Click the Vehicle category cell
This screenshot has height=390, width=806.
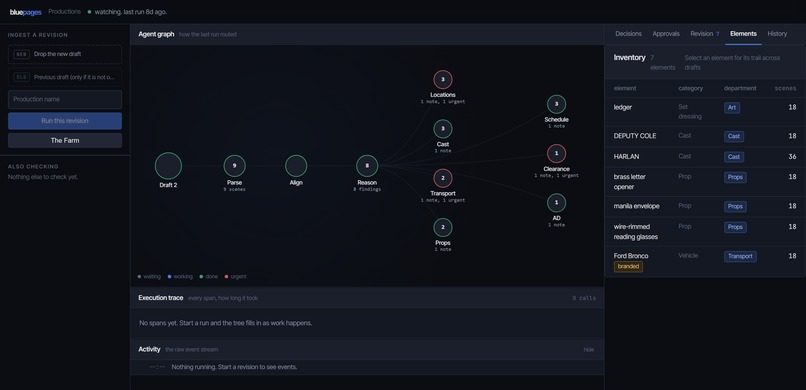click(x=688, y=255)
